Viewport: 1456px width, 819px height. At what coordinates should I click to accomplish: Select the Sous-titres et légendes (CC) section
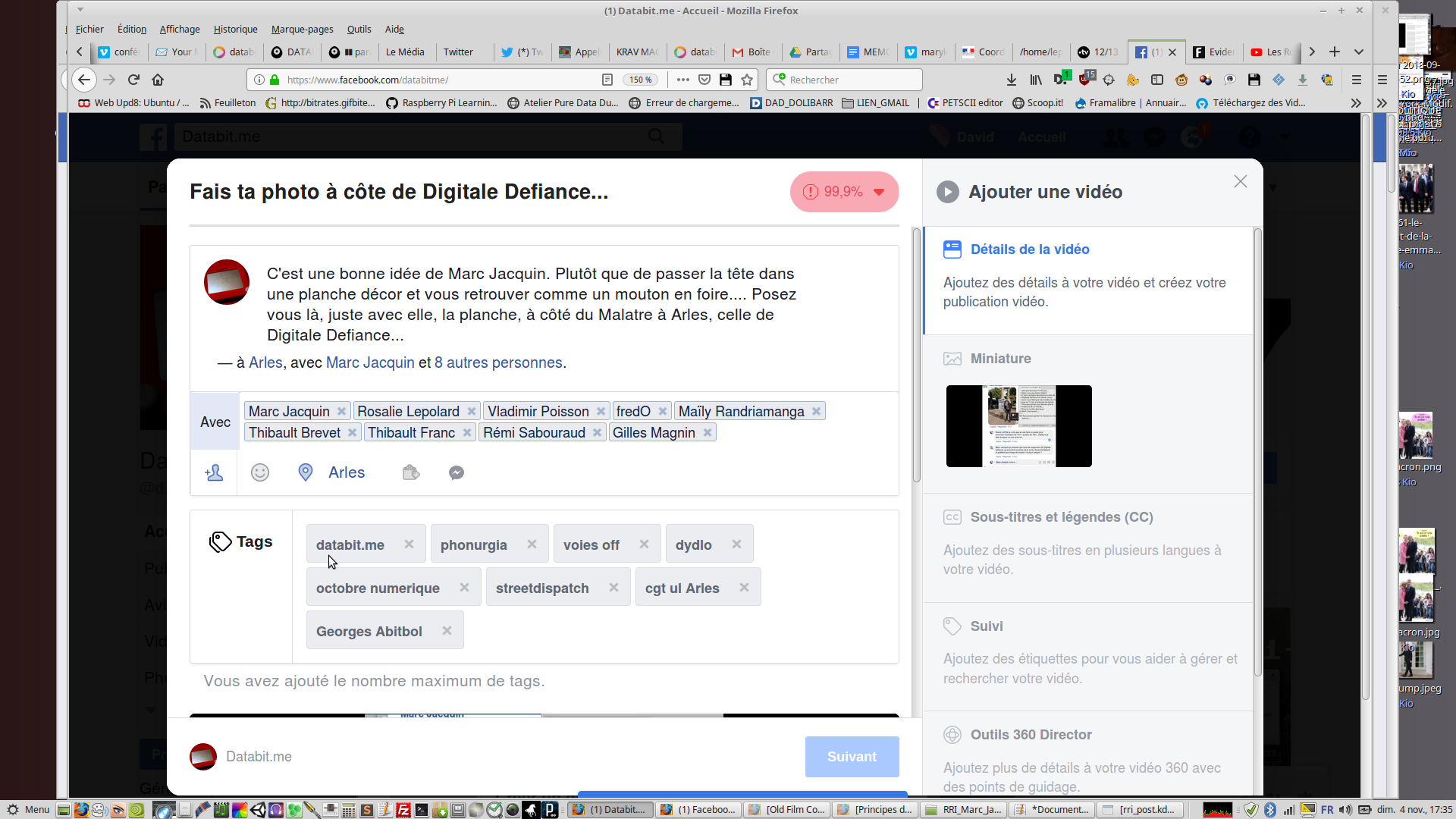1061,517
